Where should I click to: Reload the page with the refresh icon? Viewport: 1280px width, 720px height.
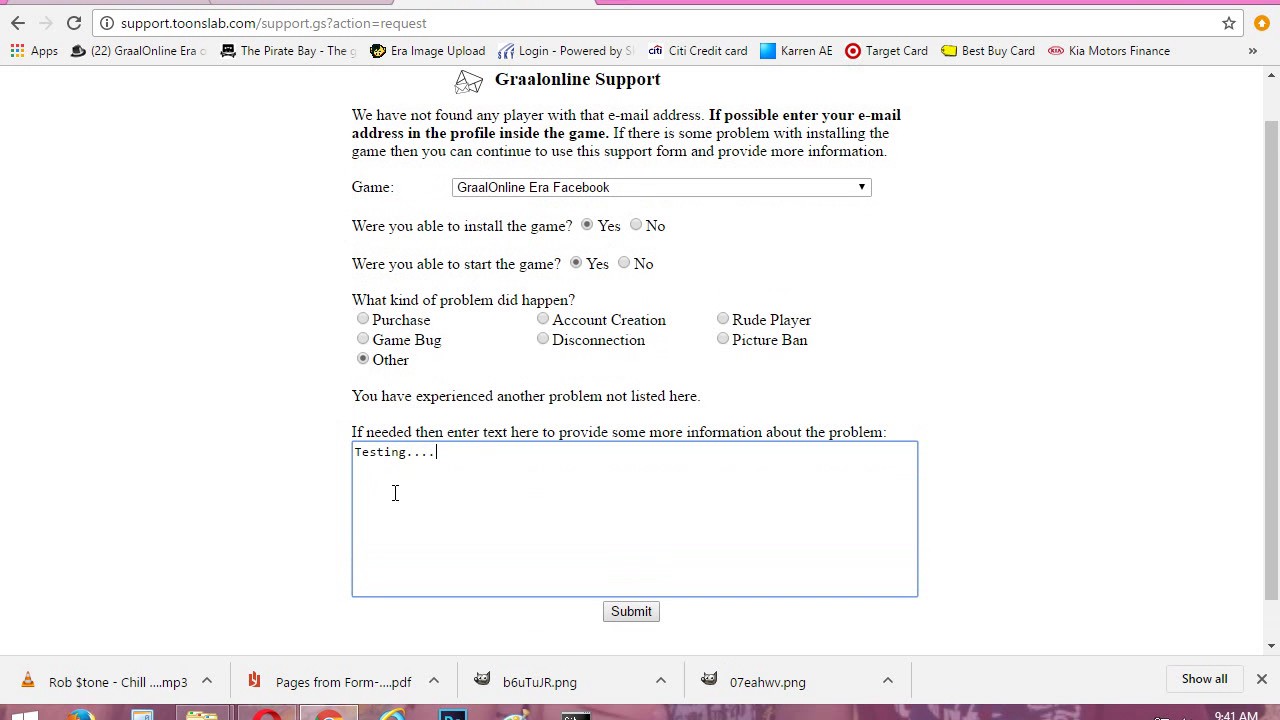(x=74, y=23)
